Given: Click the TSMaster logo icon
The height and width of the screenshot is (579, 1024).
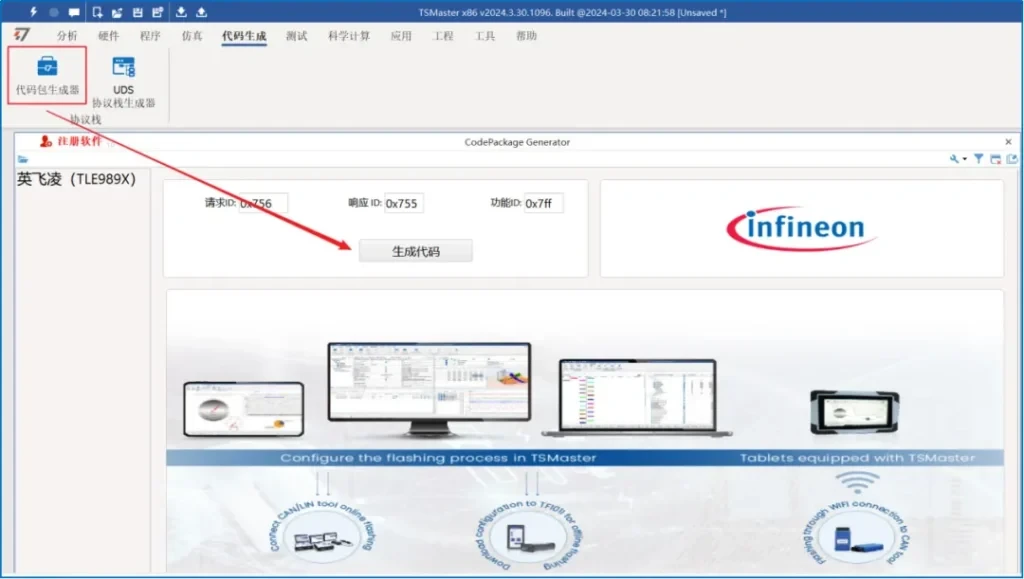Looking at the screenshot, I should coord(21,36).
